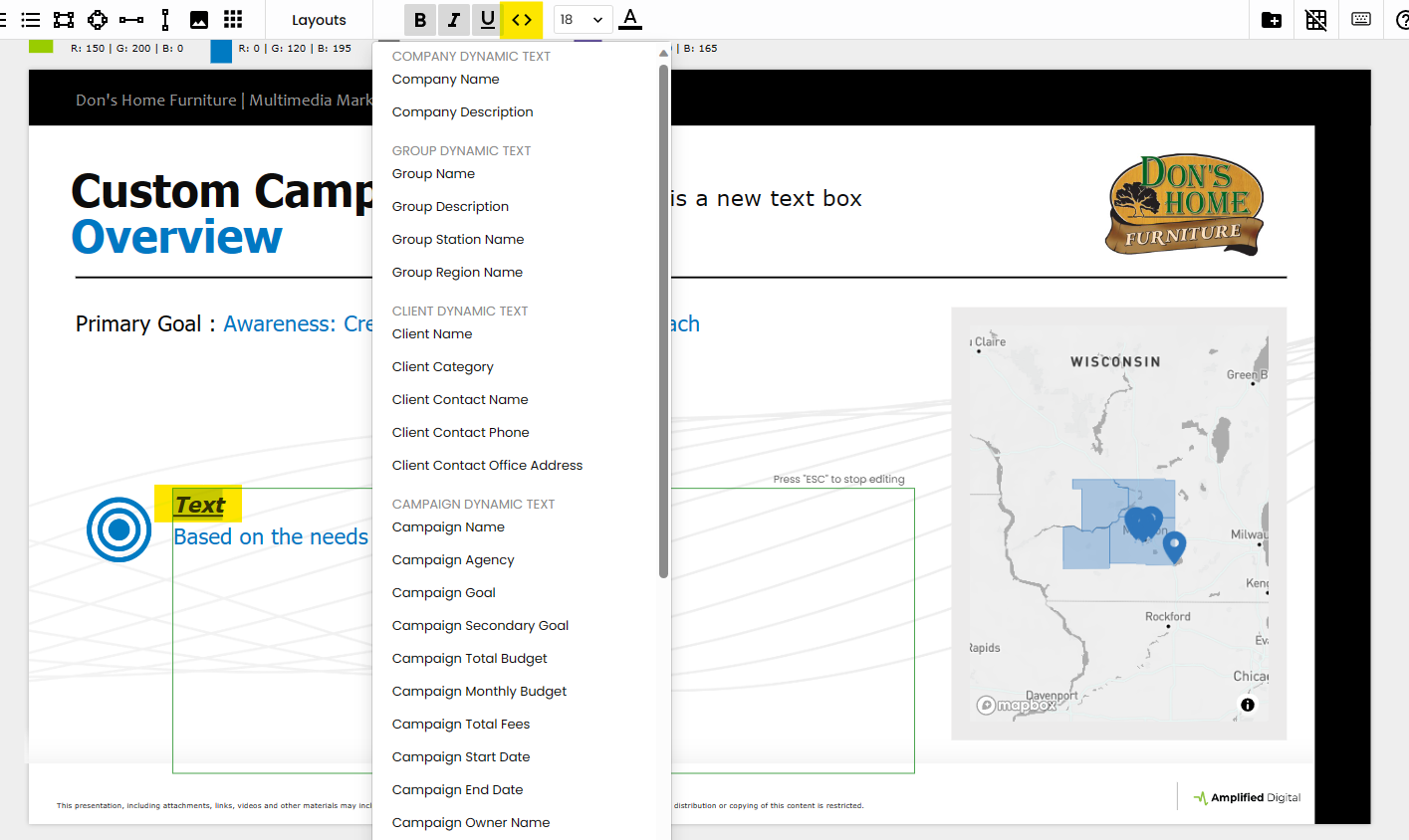Viewport: 1409px width, 840px height.
Task: Open the font size 18 dropdown
Action: 582,20
